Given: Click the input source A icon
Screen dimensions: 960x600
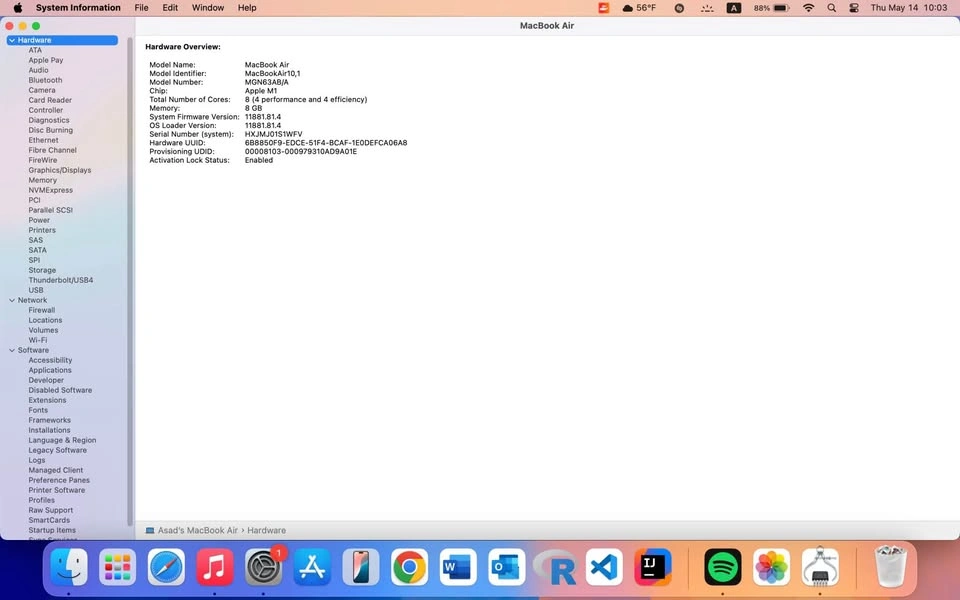Looking at the screenshot, I should (x=733, y=8).
